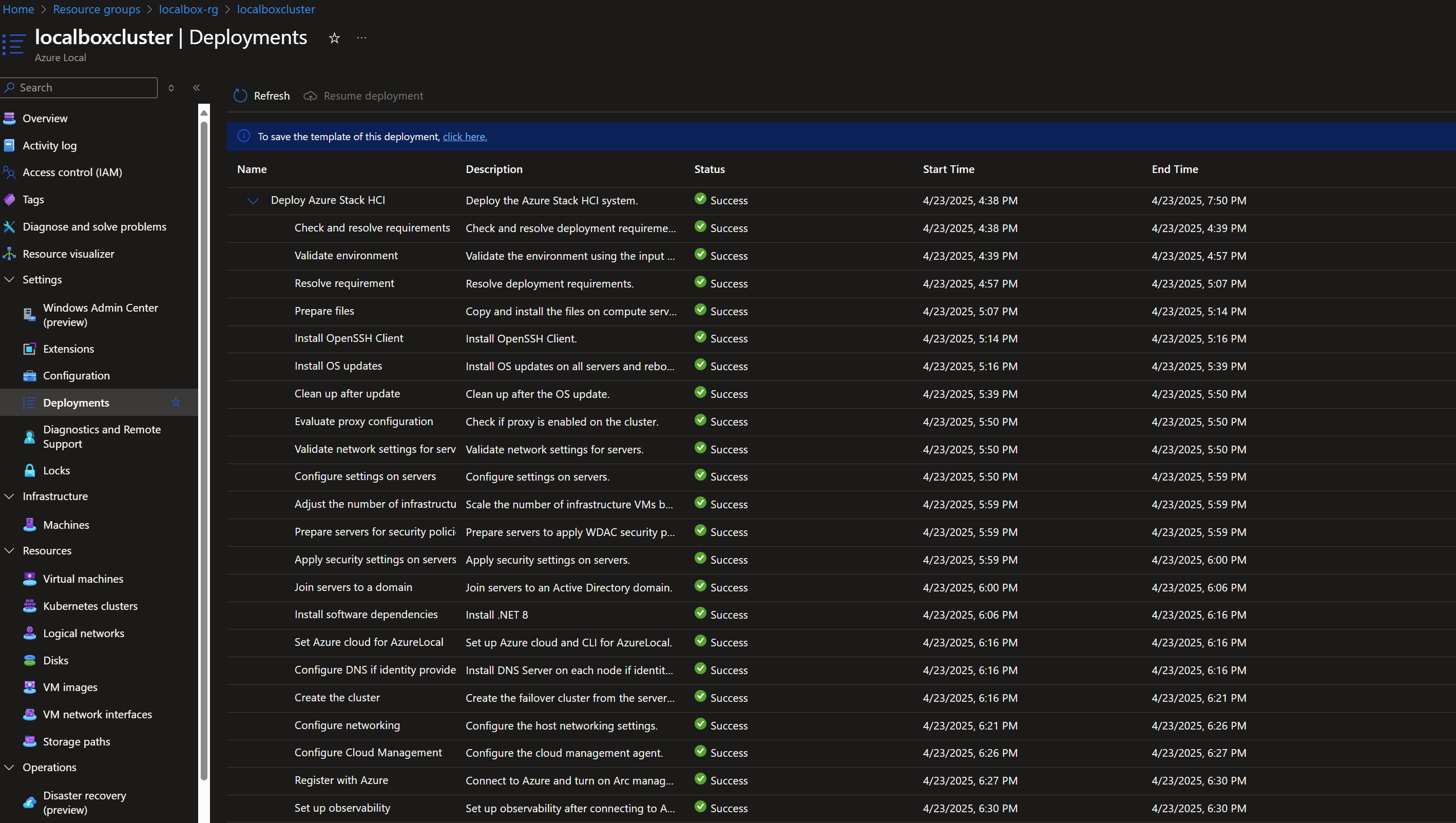The width and height of the screenshot is (1456, 823).
Task: Click the info icon in template banner
Action: click(x=244, y=136)
